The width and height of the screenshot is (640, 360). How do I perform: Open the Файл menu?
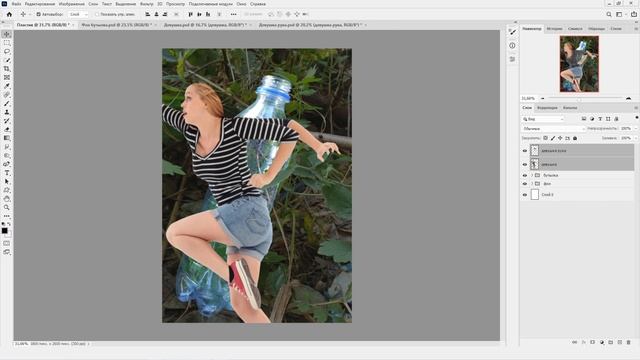tap(16, 4)
